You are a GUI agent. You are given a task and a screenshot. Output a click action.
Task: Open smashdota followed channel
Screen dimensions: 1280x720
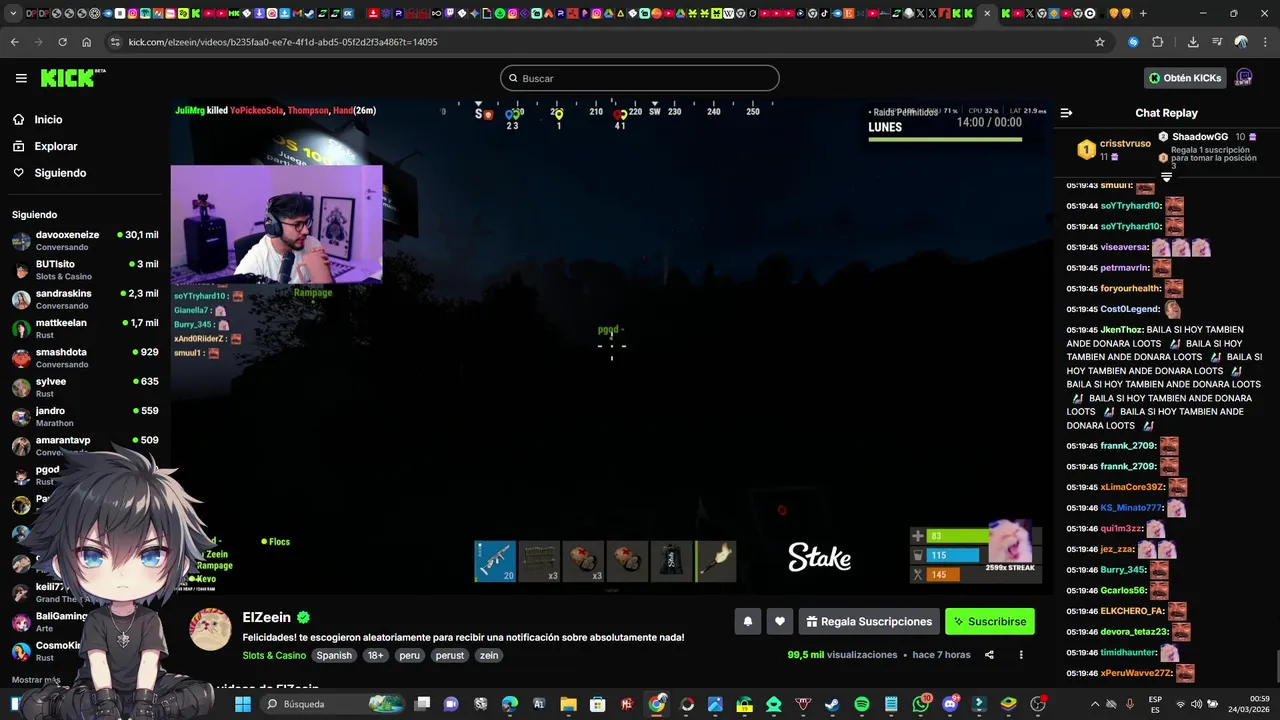85,358
